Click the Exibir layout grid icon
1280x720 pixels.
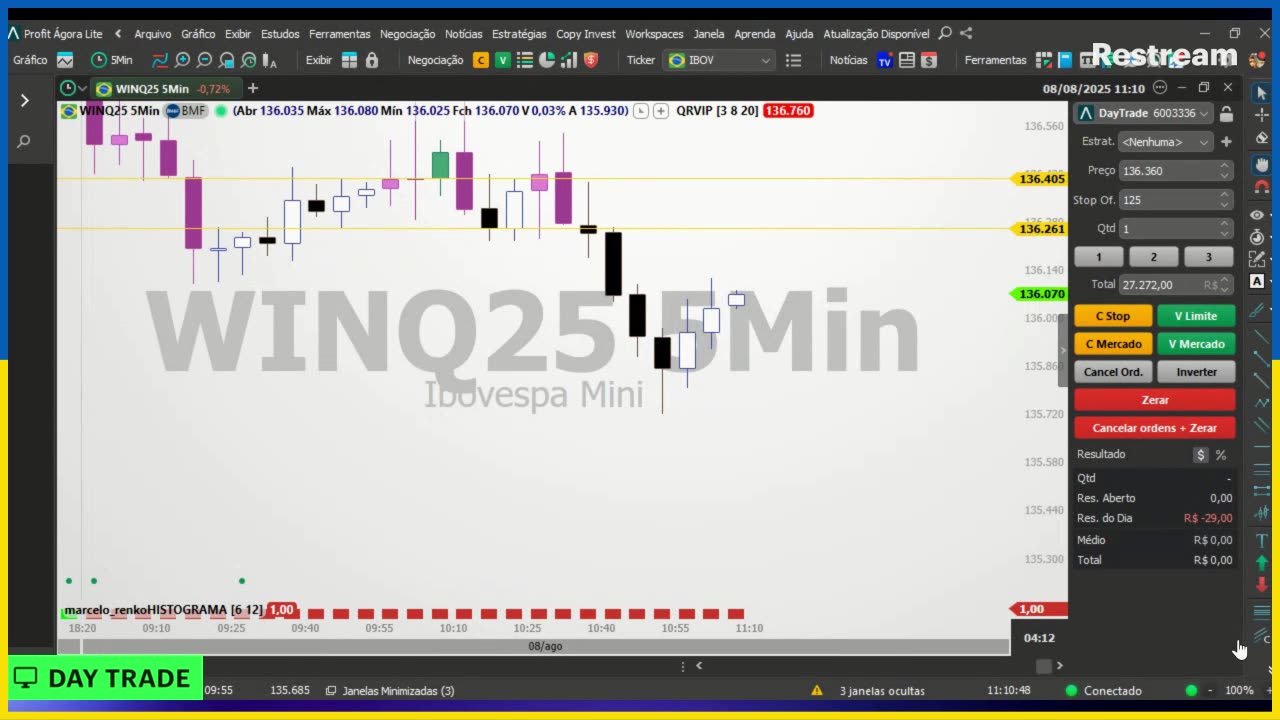(x=349, y=60)
